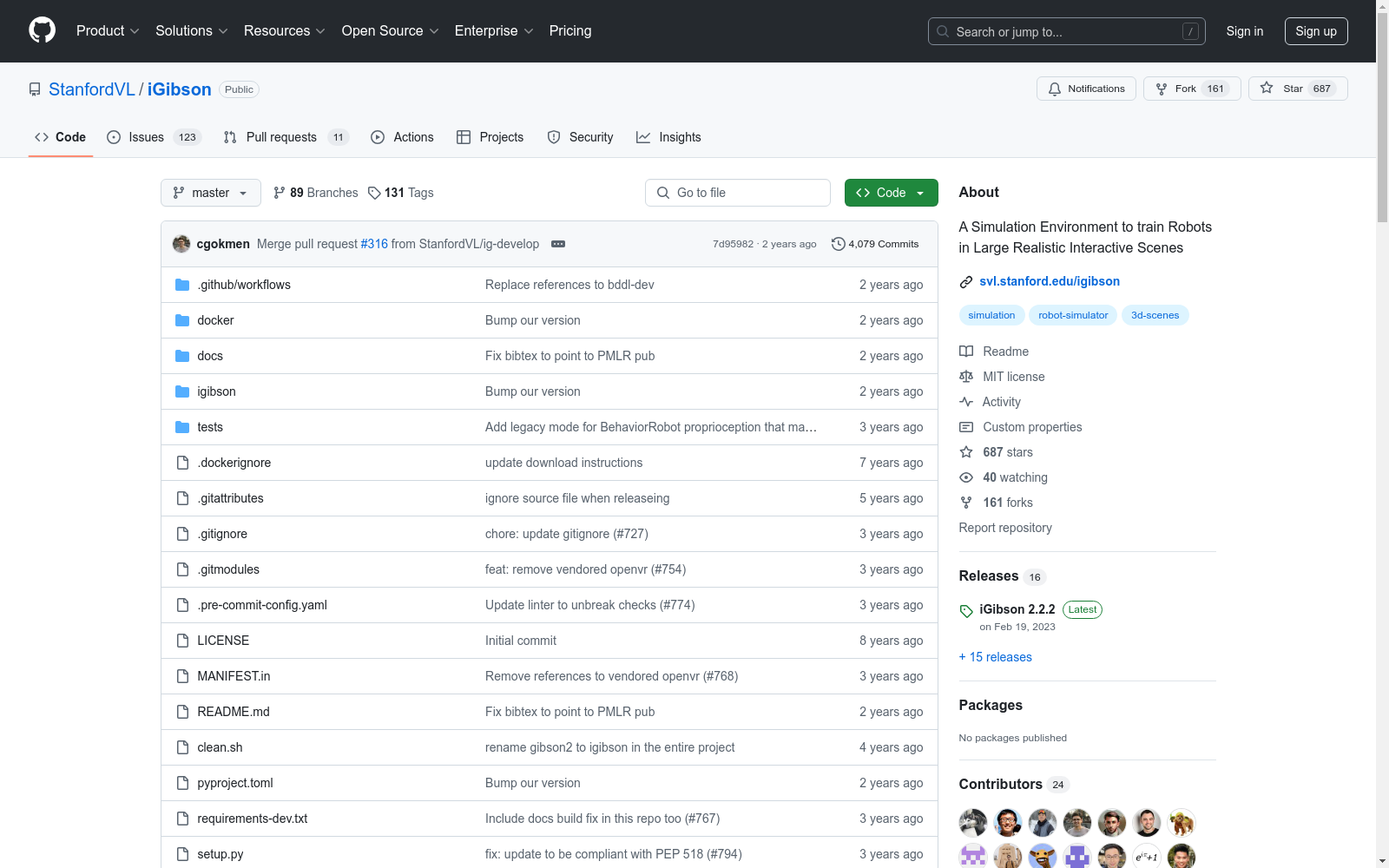Click the GitHub logo icon
The height and width of the screenshot is (868, 1389).
click(x=42, y=30)
